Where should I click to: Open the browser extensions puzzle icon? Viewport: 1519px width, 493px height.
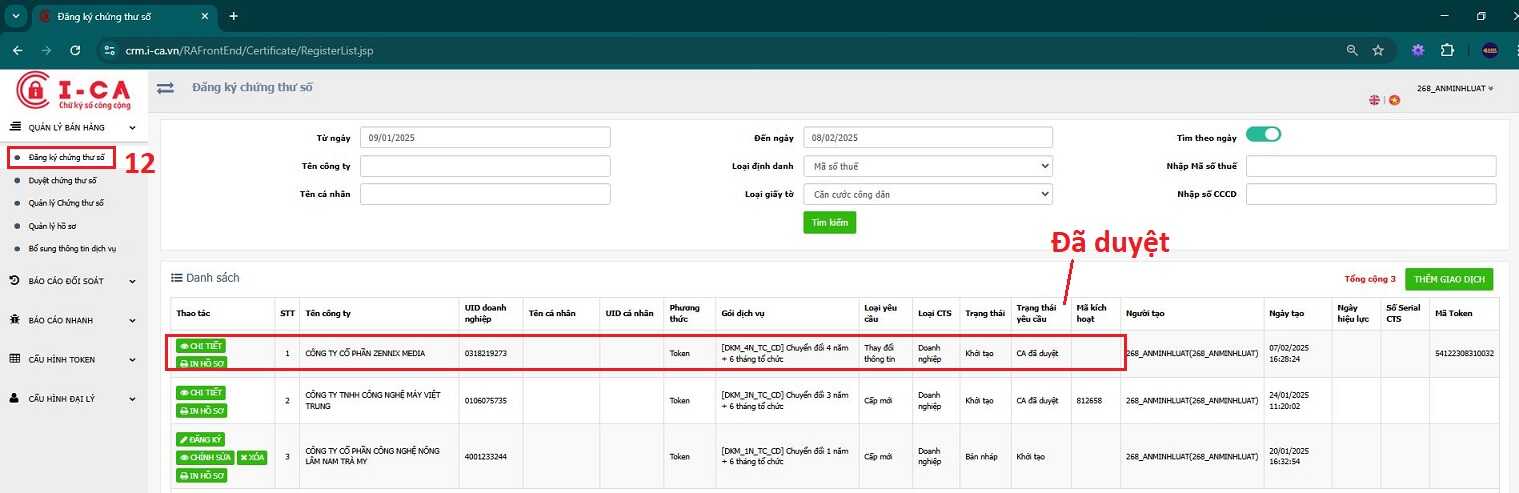1447,50
